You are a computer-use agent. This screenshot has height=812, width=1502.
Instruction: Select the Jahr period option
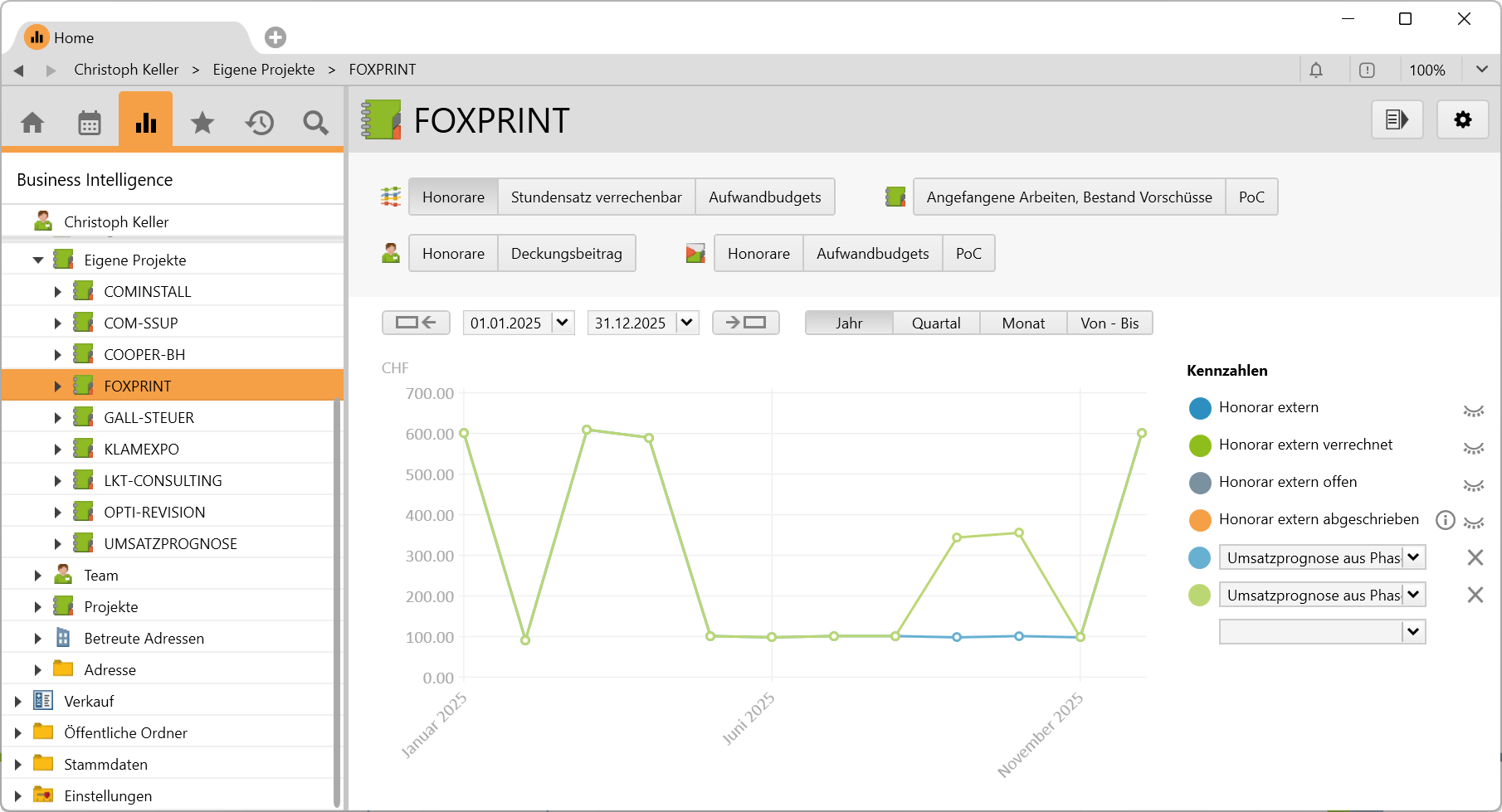pyautogui.click(x=849, y=323)
